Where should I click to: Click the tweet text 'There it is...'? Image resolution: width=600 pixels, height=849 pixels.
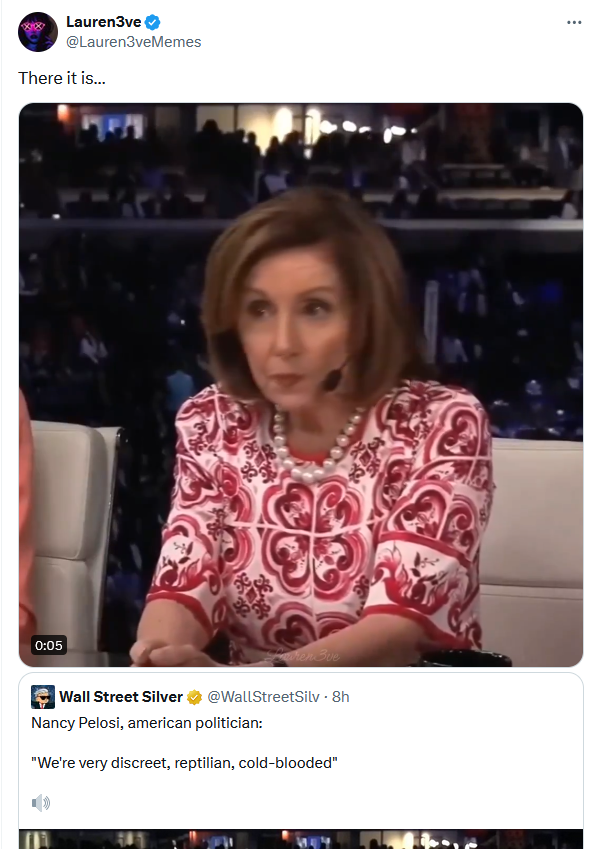[x=62, y=78]
